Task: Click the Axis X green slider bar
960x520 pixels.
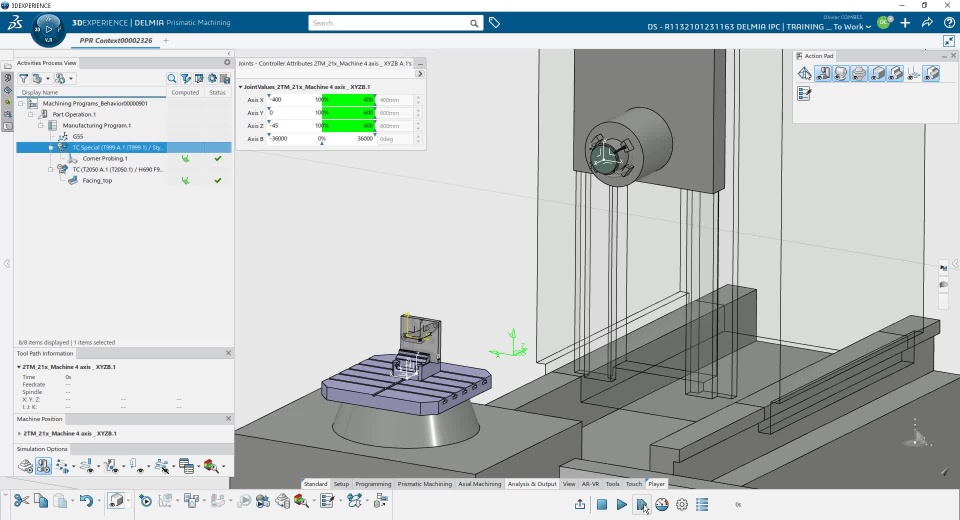Action: click(x=348, y=100)
